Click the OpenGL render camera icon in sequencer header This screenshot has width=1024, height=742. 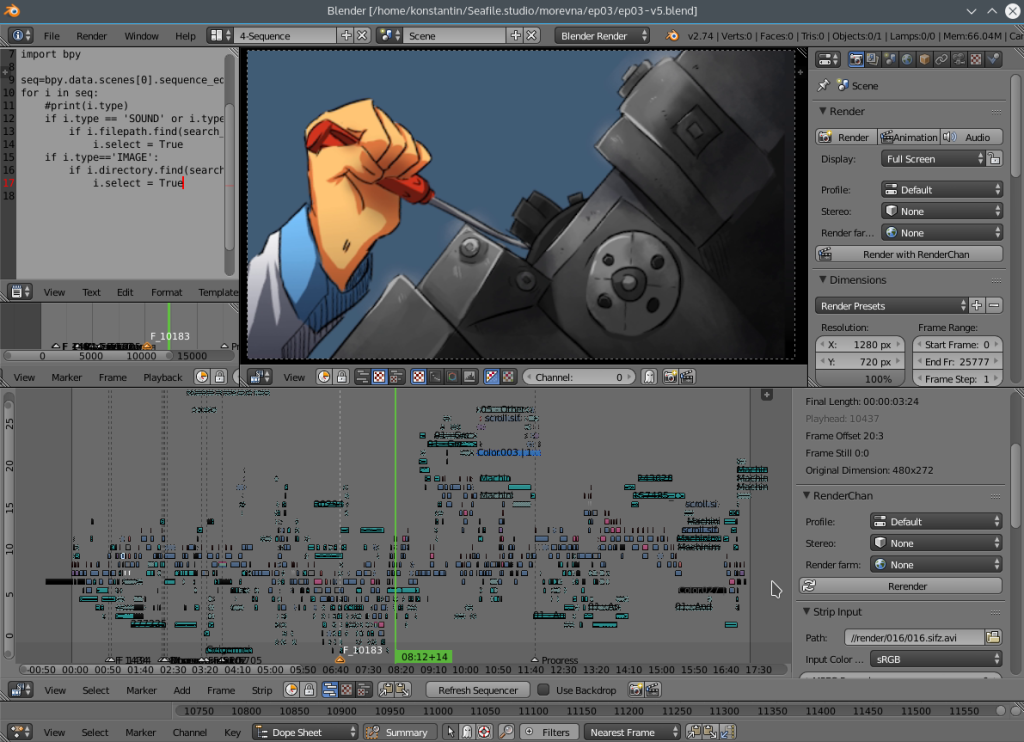[635, 690]
